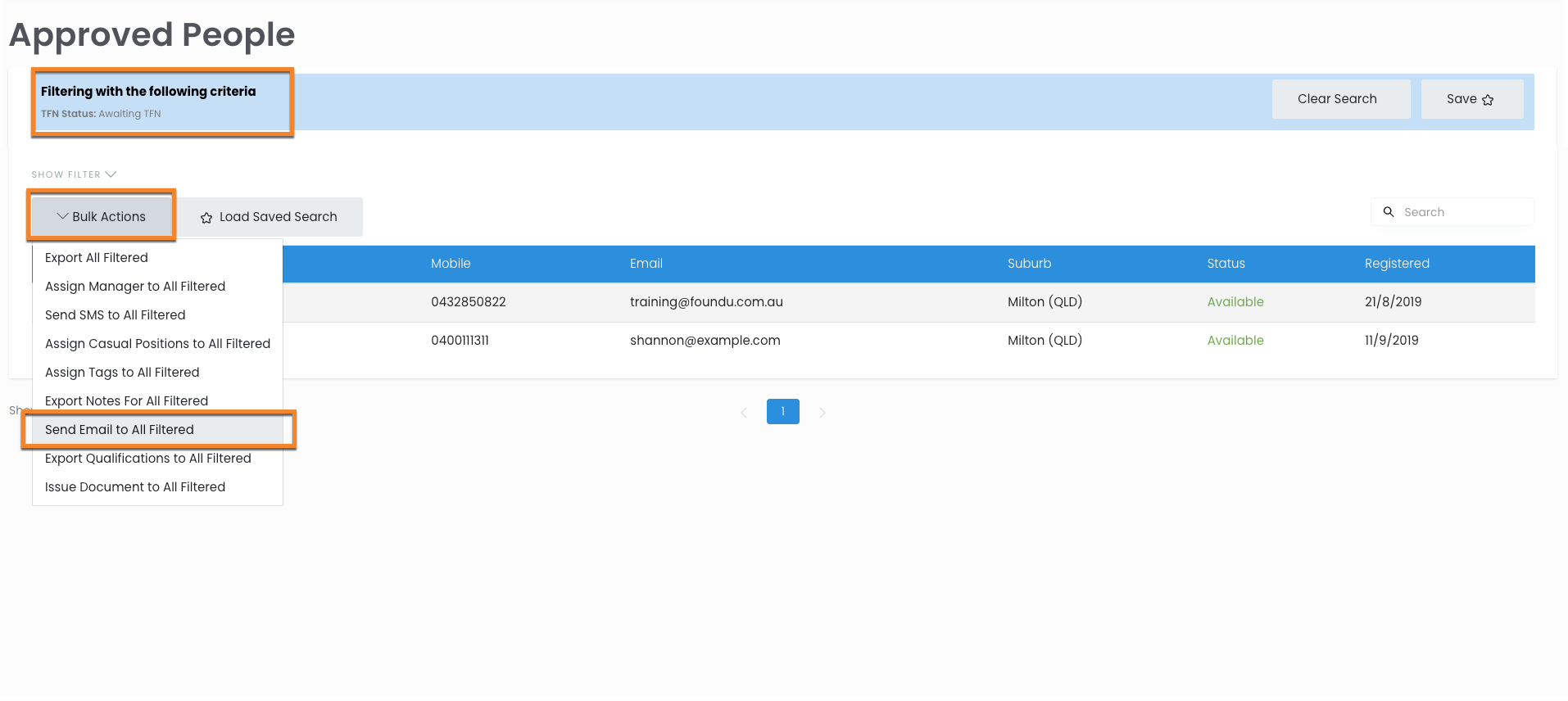Choose Assign Tags to All Filtered
This screenshot has width=1568, height=701.
click(122, 373)
